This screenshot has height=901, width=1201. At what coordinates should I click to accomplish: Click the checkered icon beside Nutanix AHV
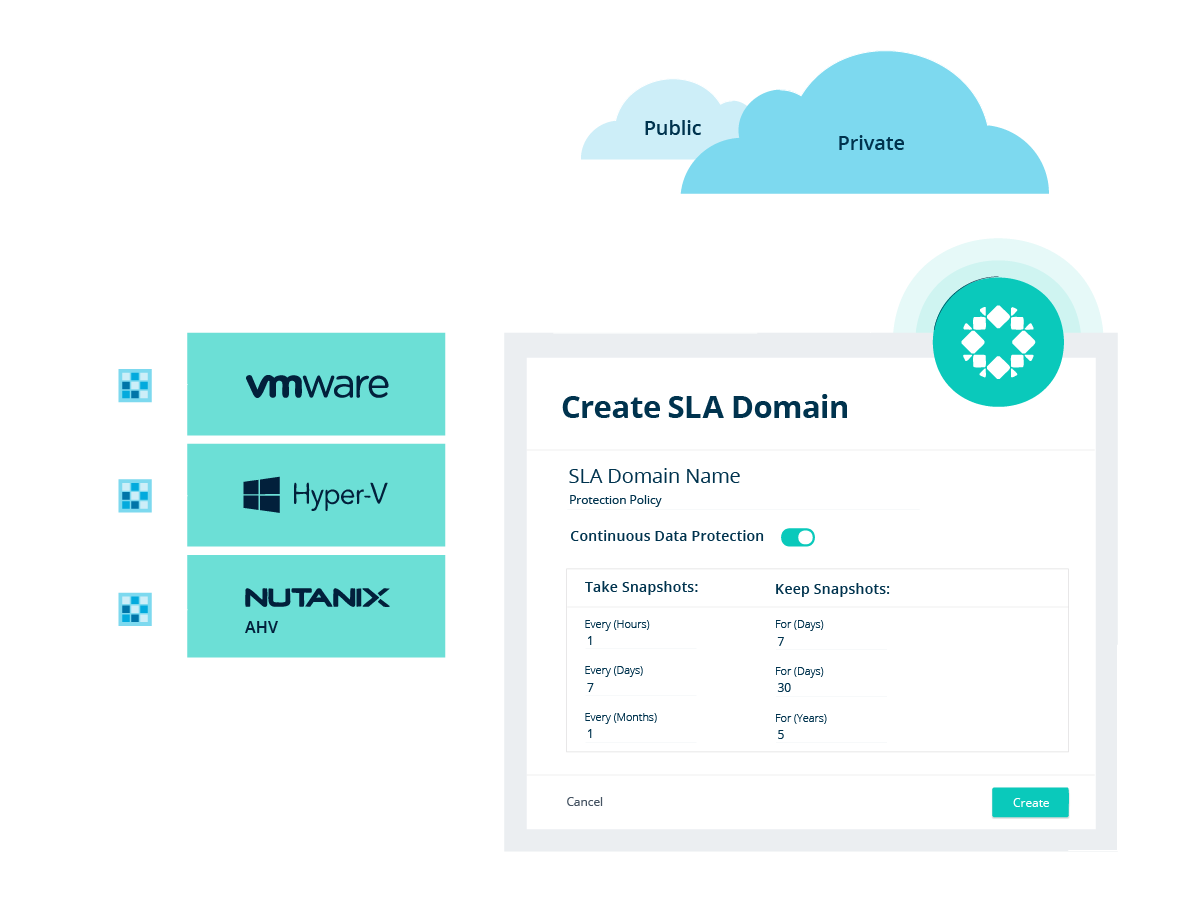[x=135, y=609]
